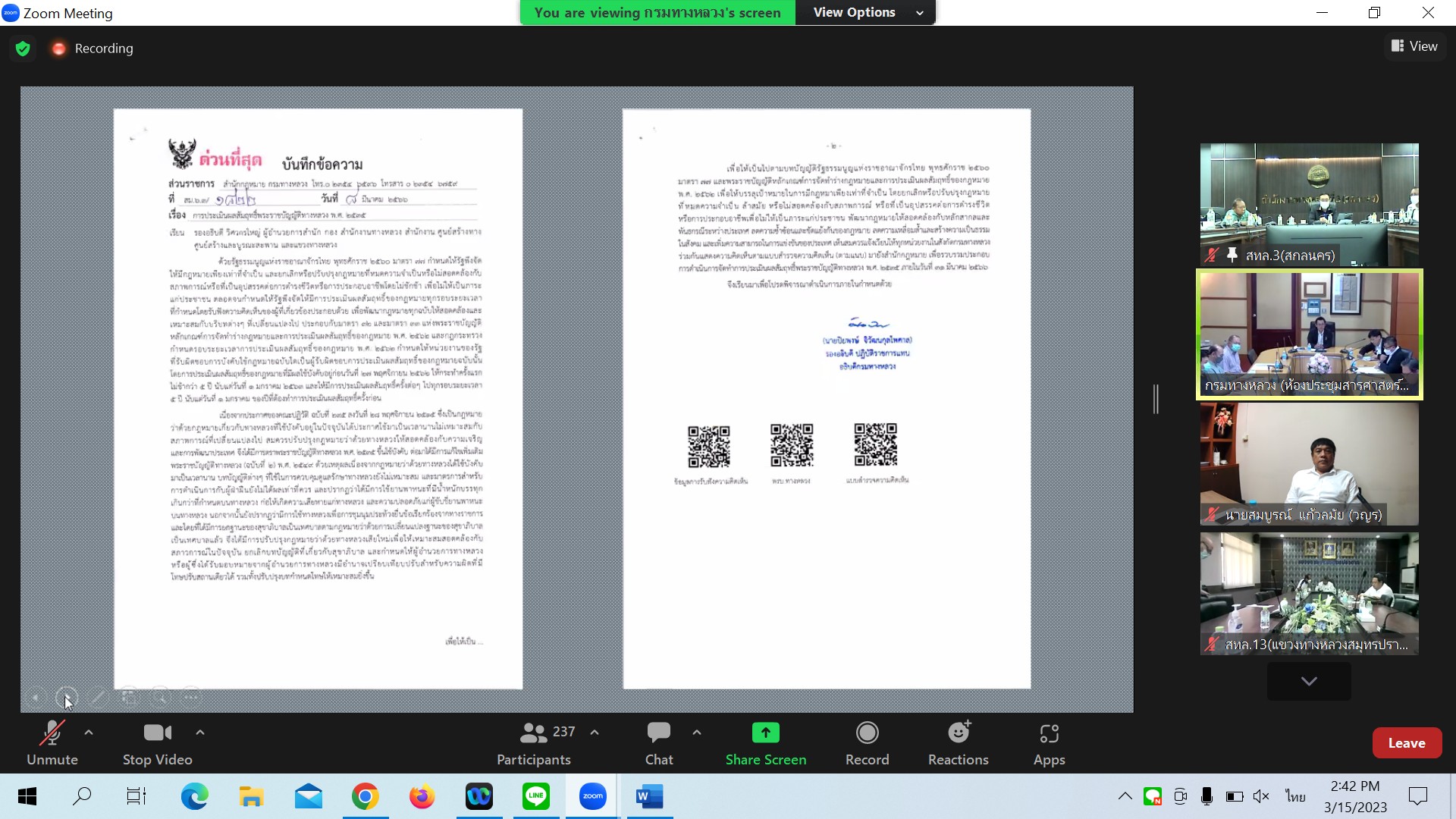Open the LINE app from the taskbar
1456x819 pixels.
[x=536, y=796]
